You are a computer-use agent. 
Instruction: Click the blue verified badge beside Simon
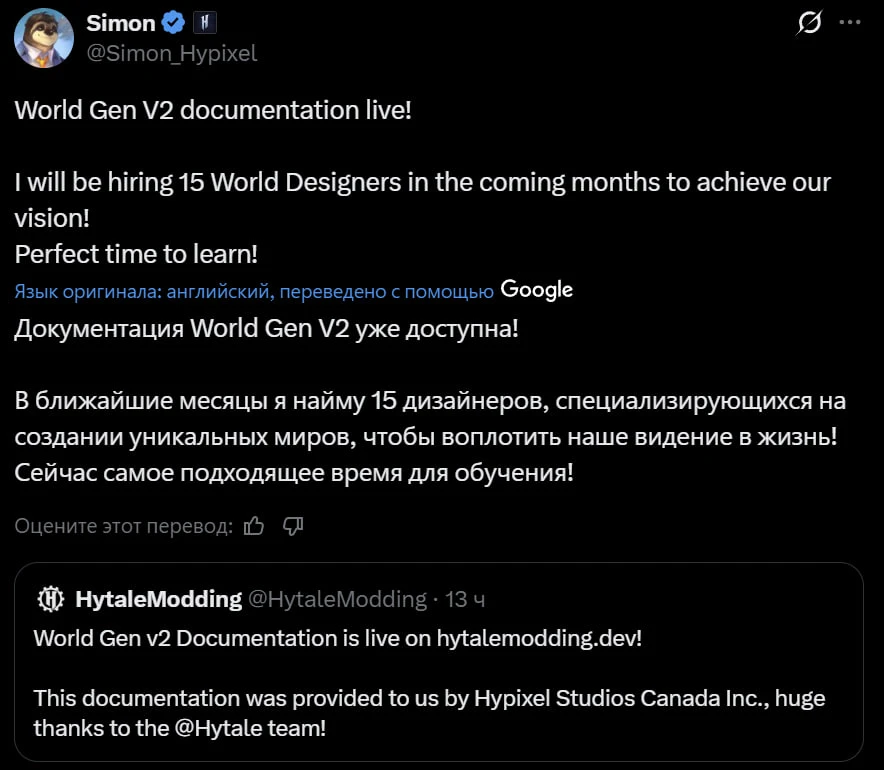pyautogui.click(x=174, y=23)
